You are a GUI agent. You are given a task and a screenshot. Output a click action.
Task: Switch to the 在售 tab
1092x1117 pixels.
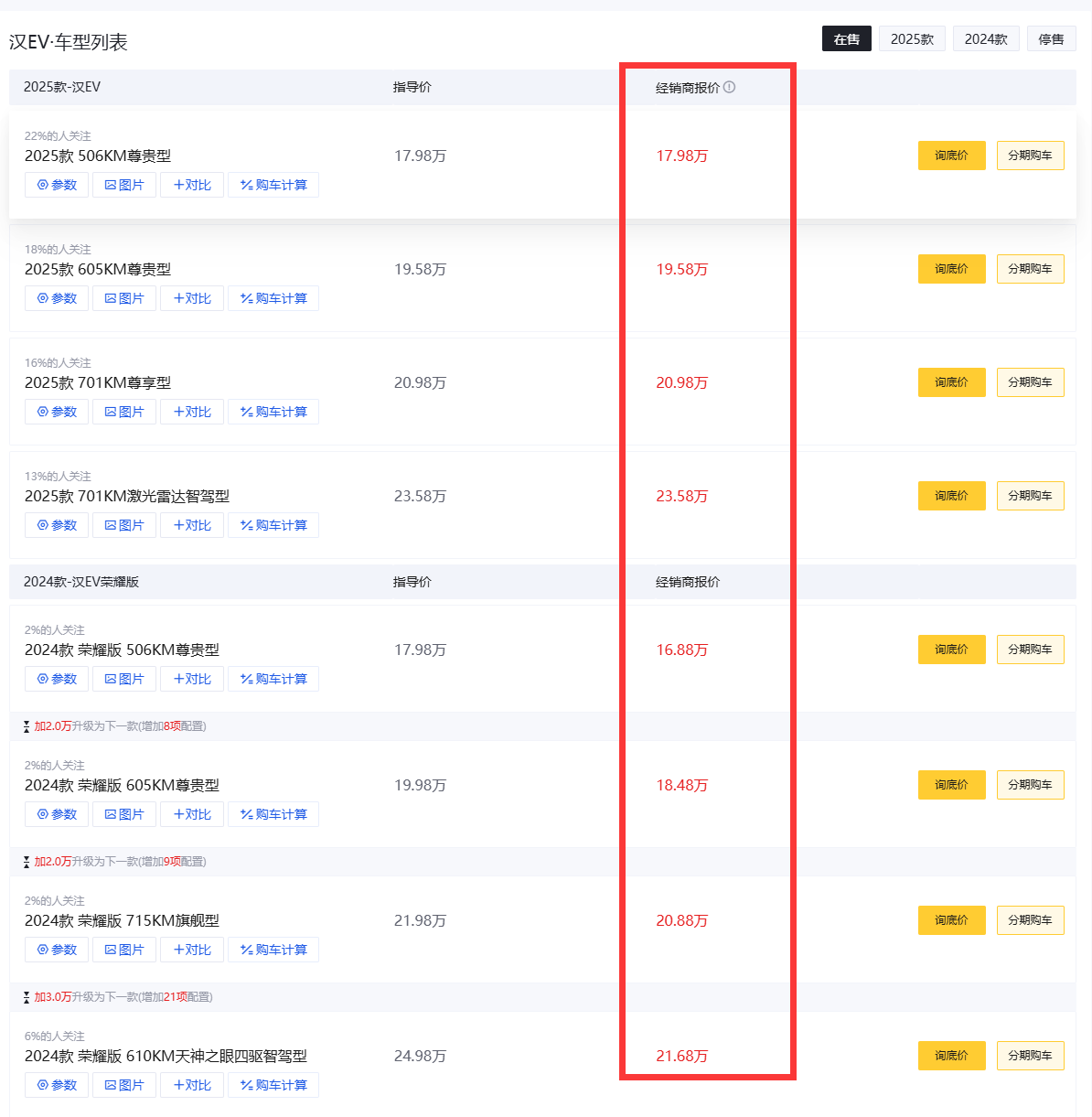[x=847, y=39]
